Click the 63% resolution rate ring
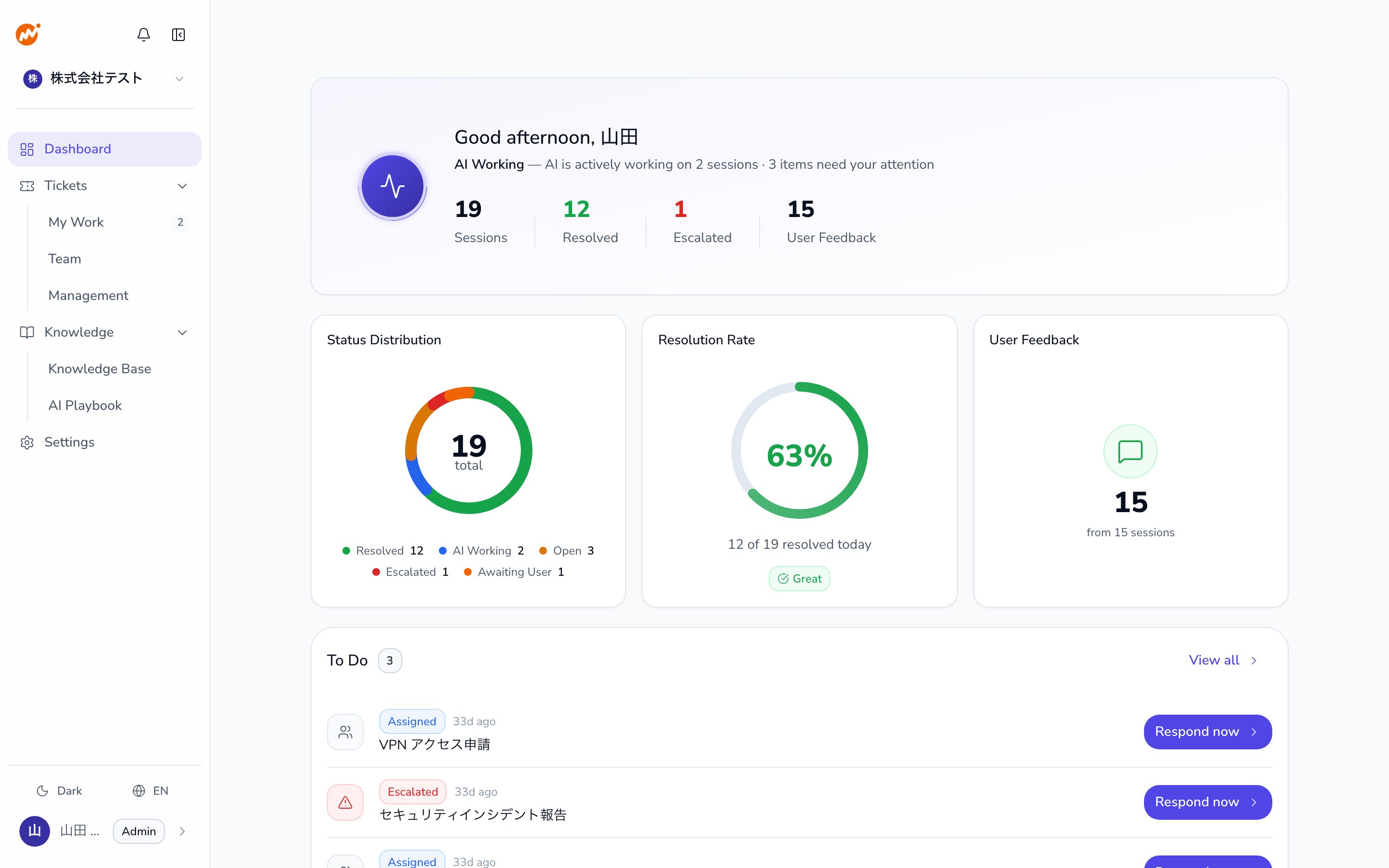 799,451
